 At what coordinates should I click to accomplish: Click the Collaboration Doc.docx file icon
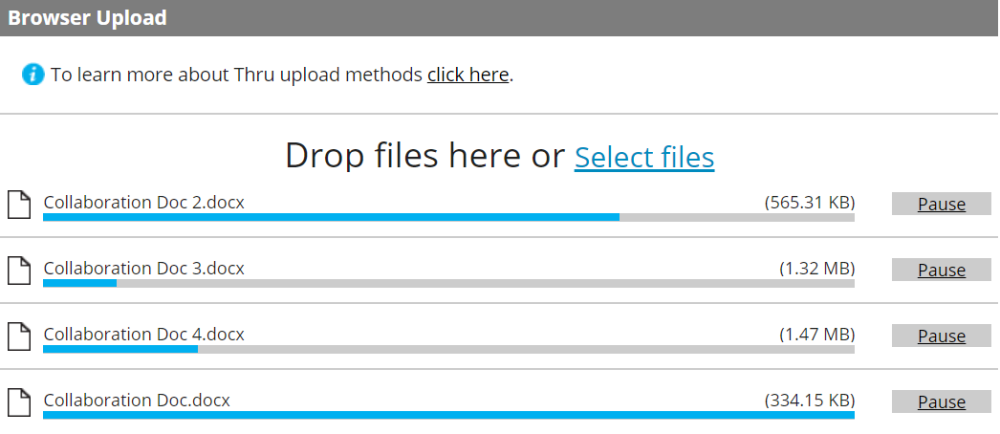click(x=19, y=402)
